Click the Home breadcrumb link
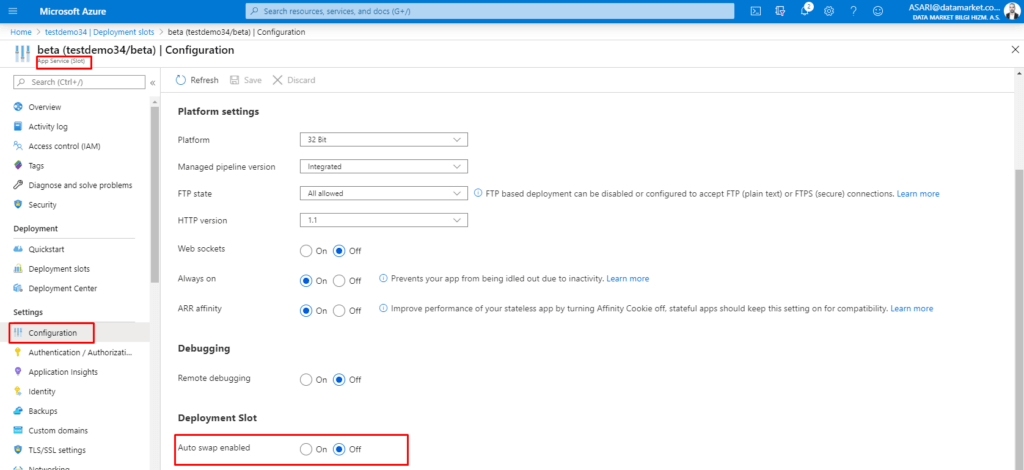 pyautogui.click(x=21, y=32)
